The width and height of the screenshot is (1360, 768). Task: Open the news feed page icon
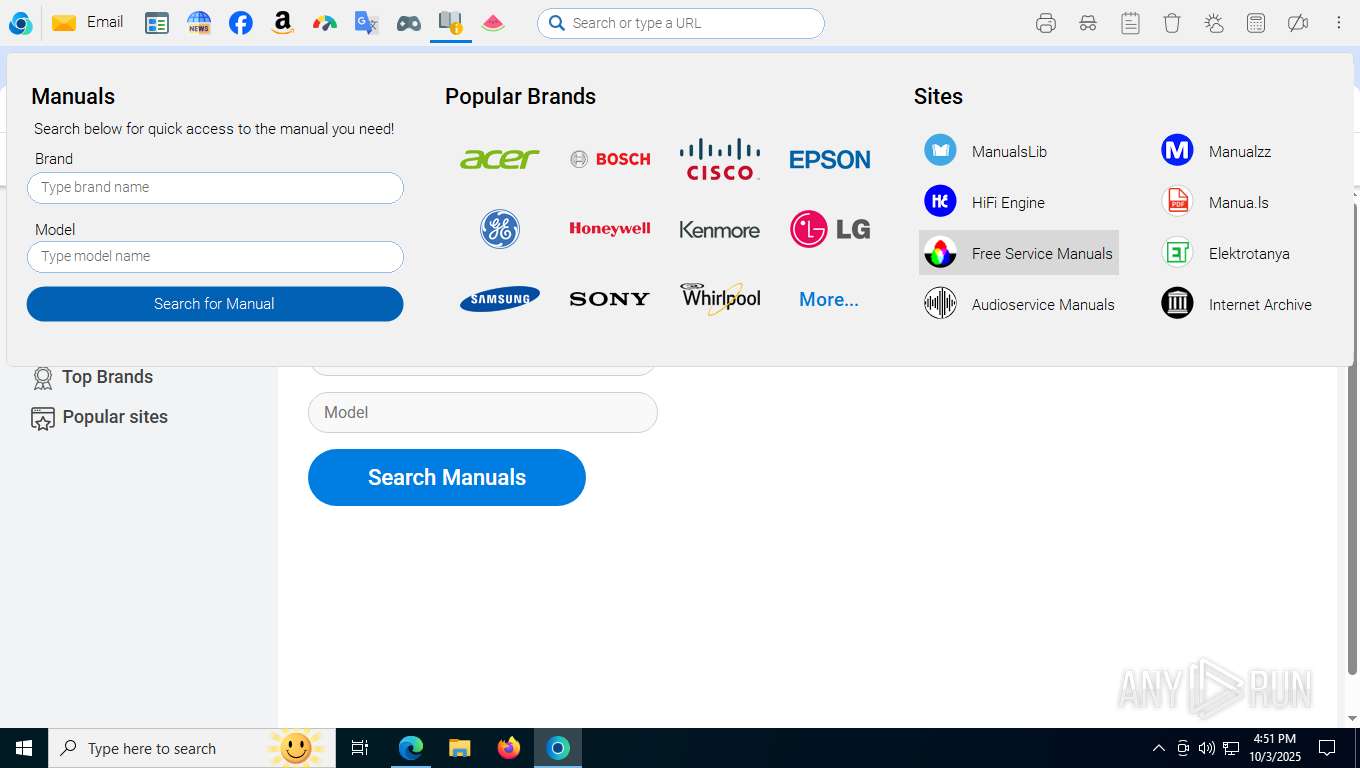[x=157, y=23]
